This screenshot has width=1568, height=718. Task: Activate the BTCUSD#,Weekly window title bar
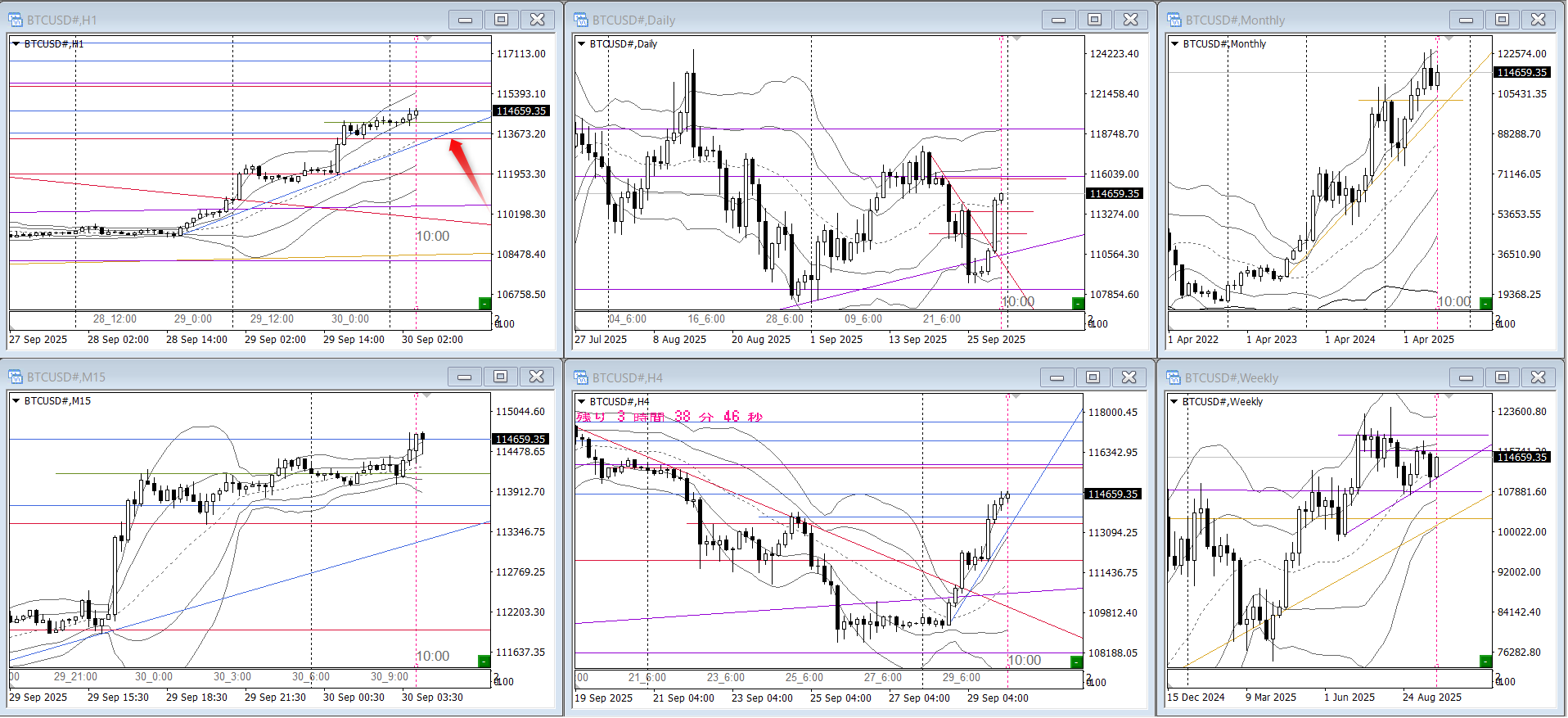[1309, 377]
